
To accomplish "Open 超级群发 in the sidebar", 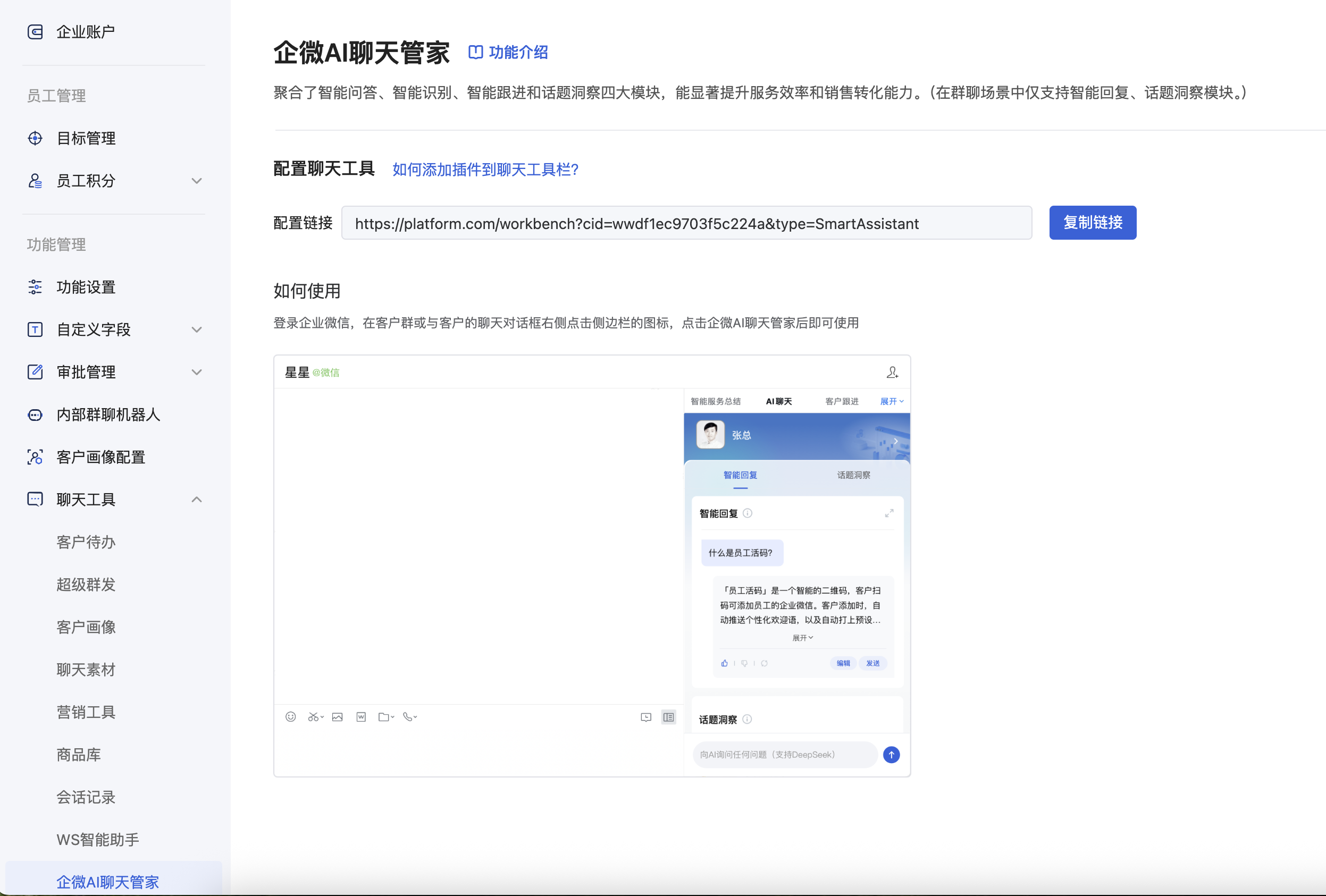I will [x=86, y=585].
